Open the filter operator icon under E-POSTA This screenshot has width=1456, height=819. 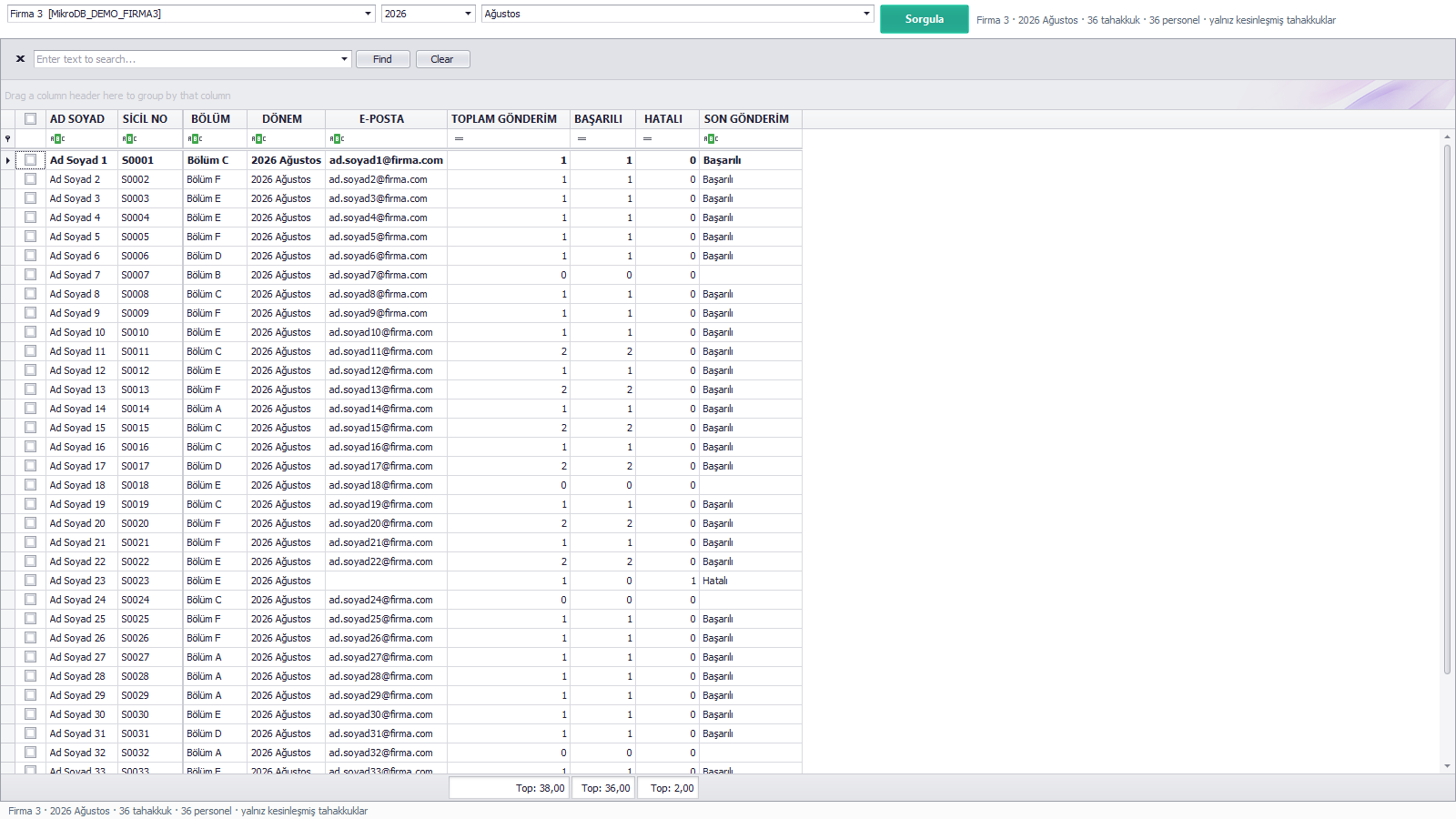point(337,139)
